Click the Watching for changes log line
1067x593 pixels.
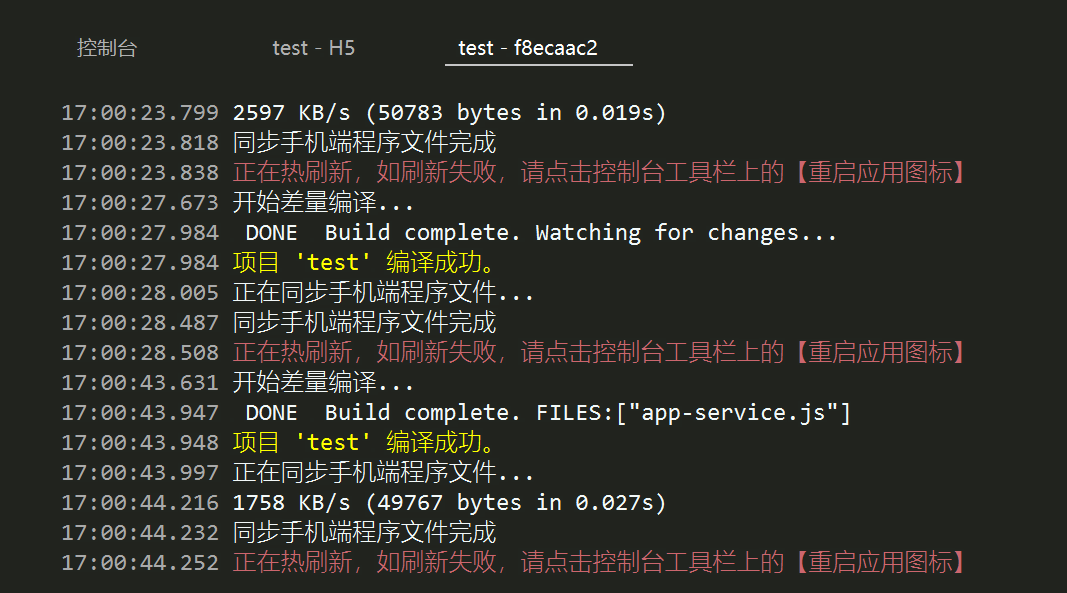[541, 233]
